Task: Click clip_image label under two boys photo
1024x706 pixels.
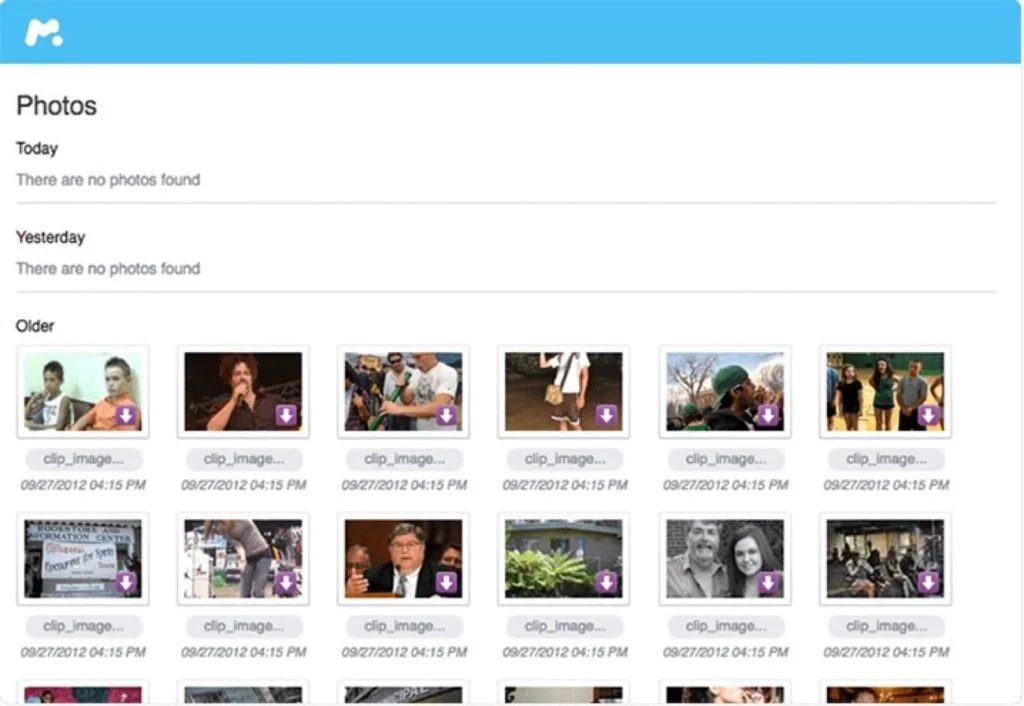Action: click(x=83, y=459)
